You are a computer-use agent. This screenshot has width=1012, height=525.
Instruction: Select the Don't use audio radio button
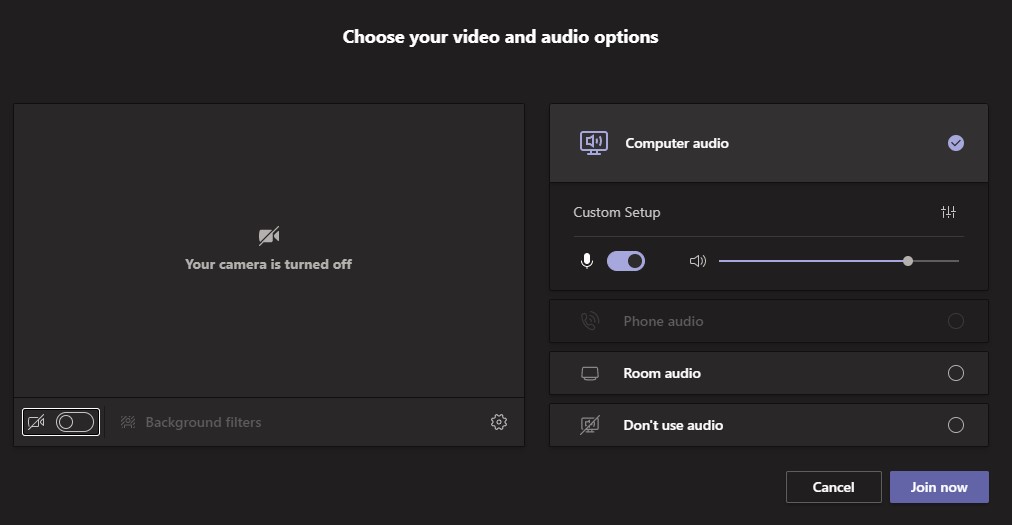(956, 425)
